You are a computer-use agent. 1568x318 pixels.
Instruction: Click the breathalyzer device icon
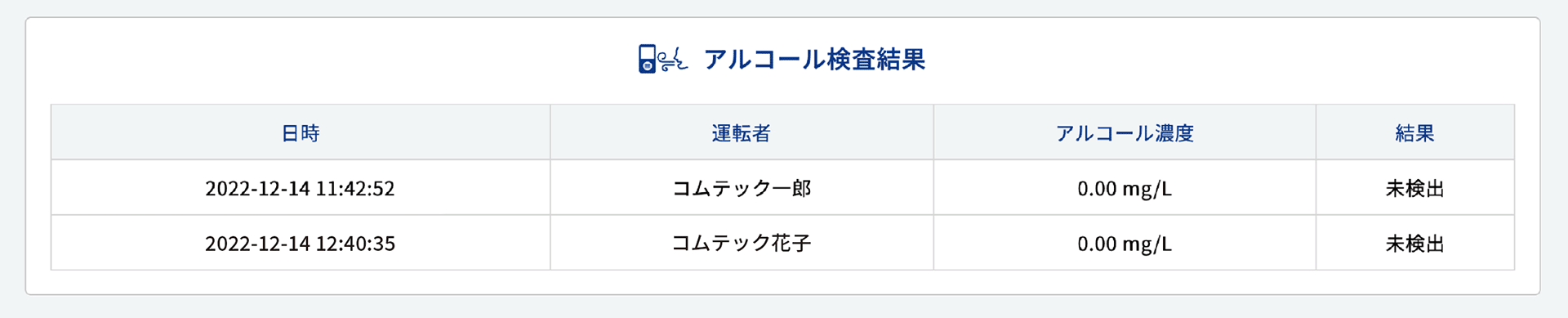647,59
